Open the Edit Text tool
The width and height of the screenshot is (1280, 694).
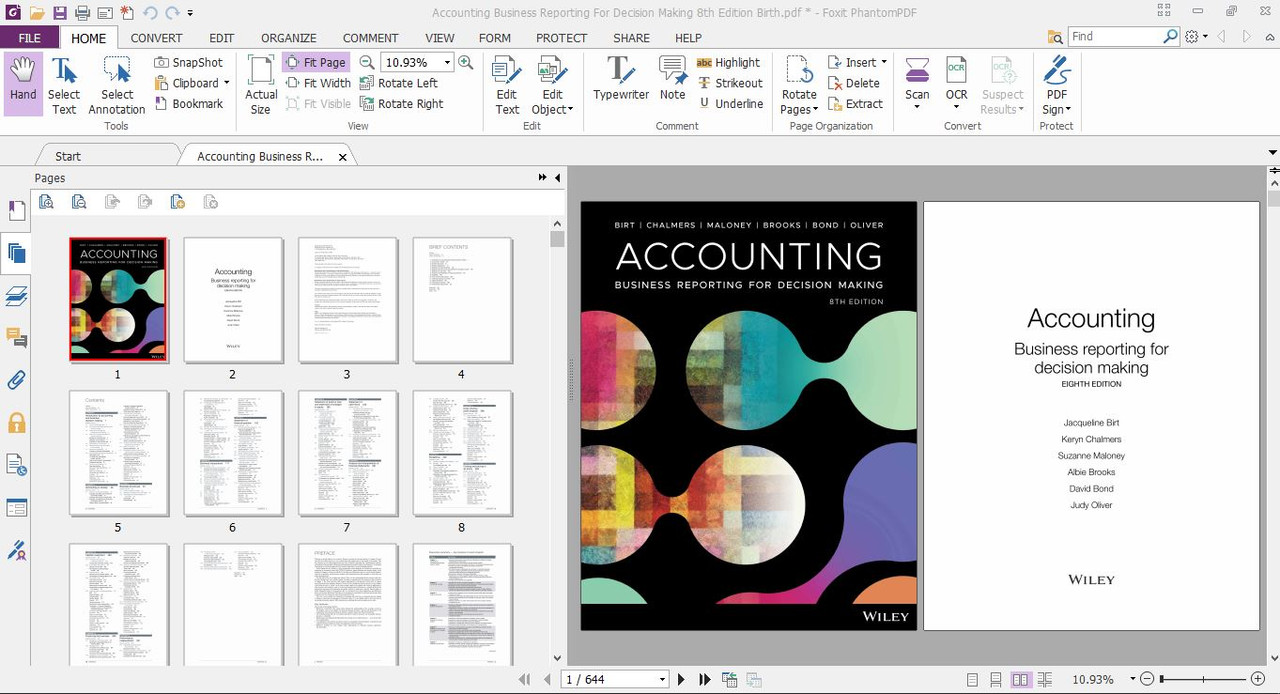[507, 84]
